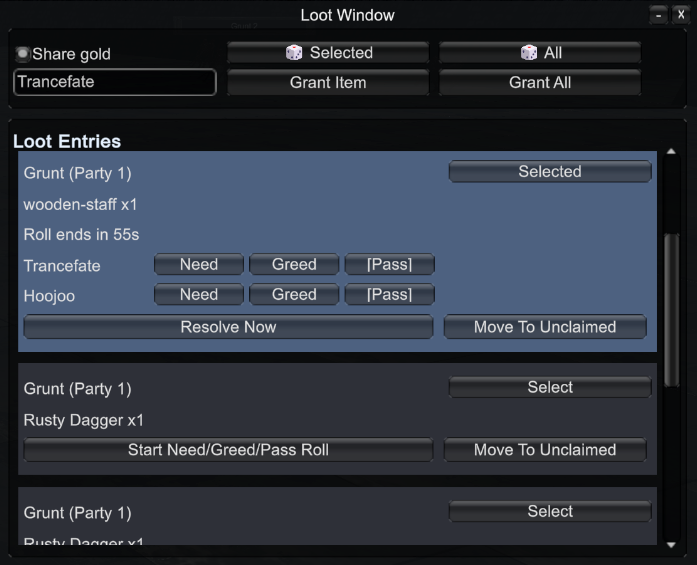Click the 'Loot Entries' heading

(x=67, y=141)
